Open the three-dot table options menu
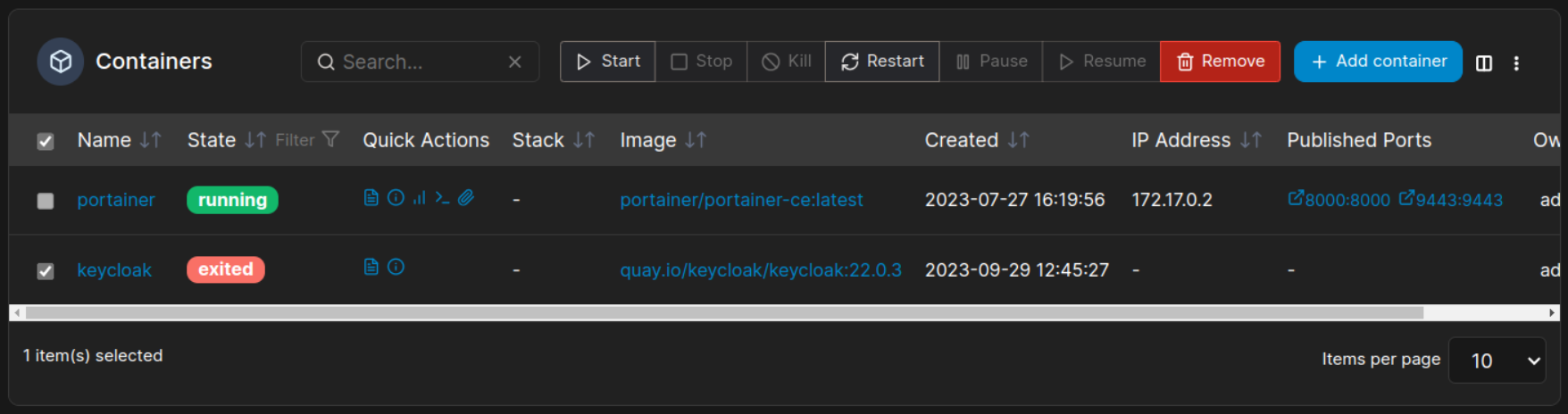The height and width of the screenshot is (414, 1568). (x=1516, y=62)
